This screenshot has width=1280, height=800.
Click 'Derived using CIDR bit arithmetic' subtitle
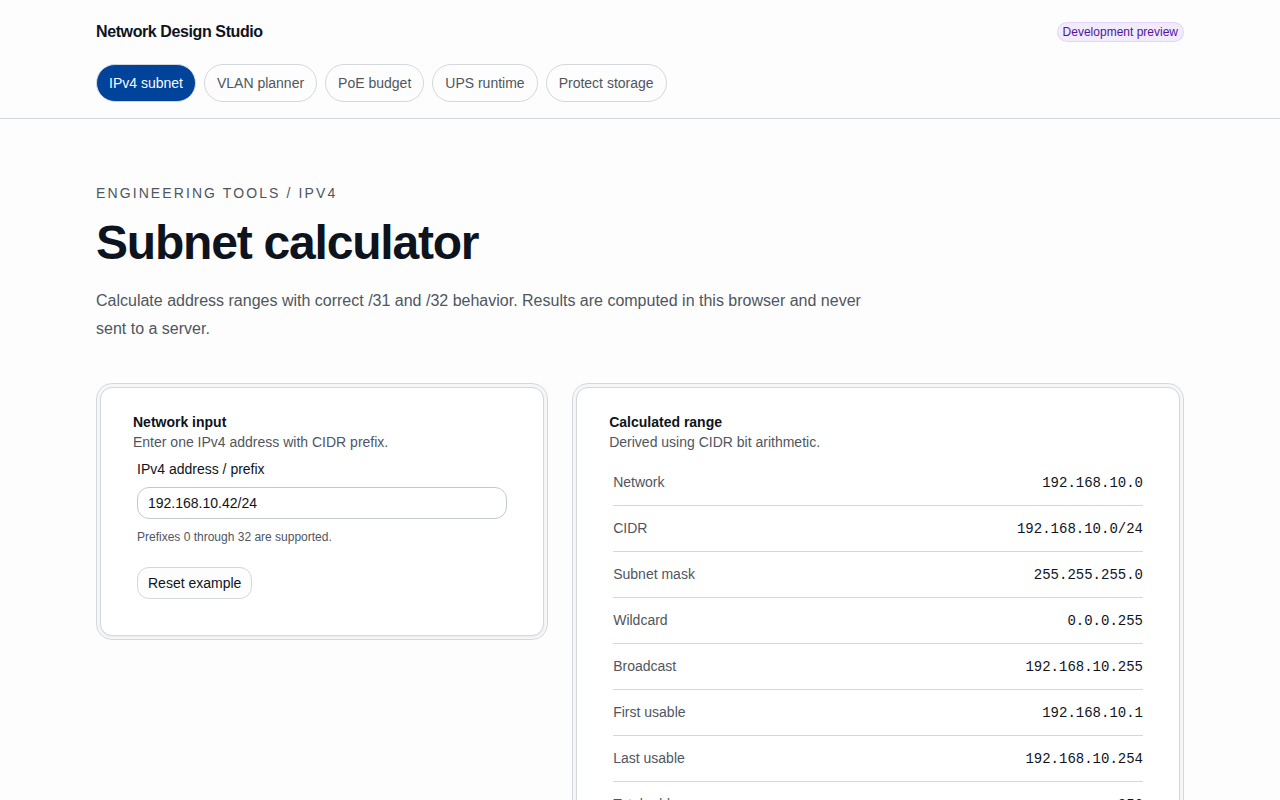(x=714, y=442)
